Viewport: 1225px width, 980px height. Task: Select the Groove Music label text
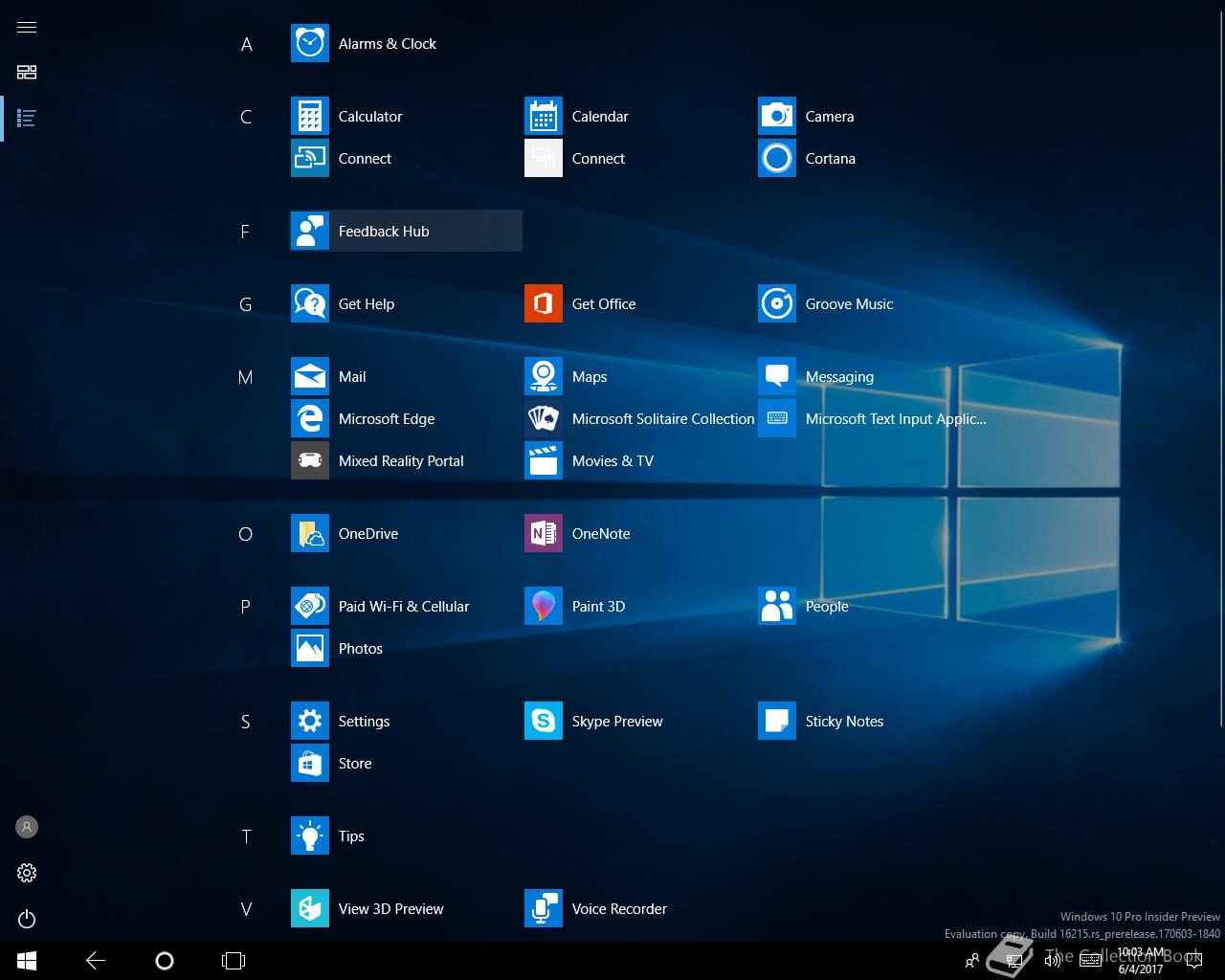(849, 304)
